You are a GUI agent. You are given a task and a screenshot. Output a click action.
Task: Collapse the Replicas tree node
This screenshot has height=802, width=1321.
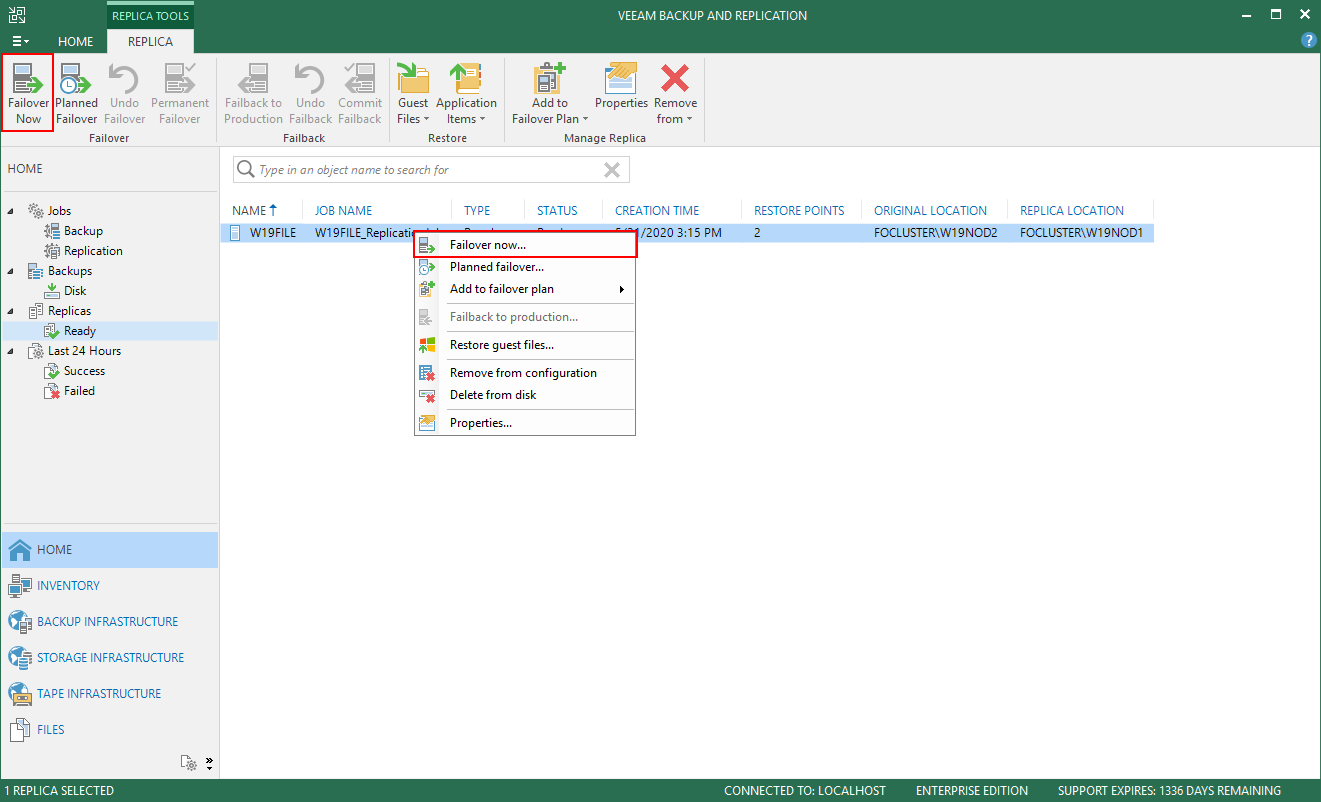tap(11, 311)
